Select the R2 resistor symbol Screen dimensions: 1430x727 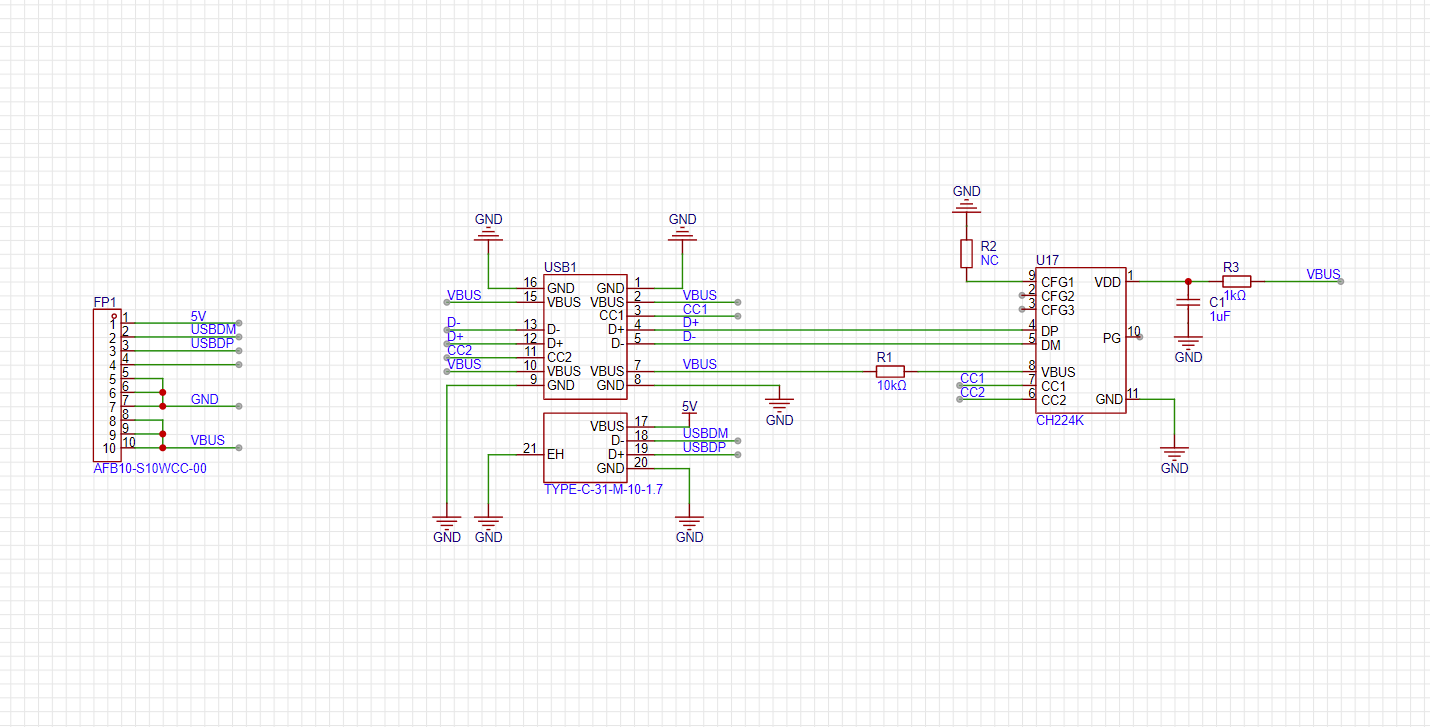coord(966,254)
